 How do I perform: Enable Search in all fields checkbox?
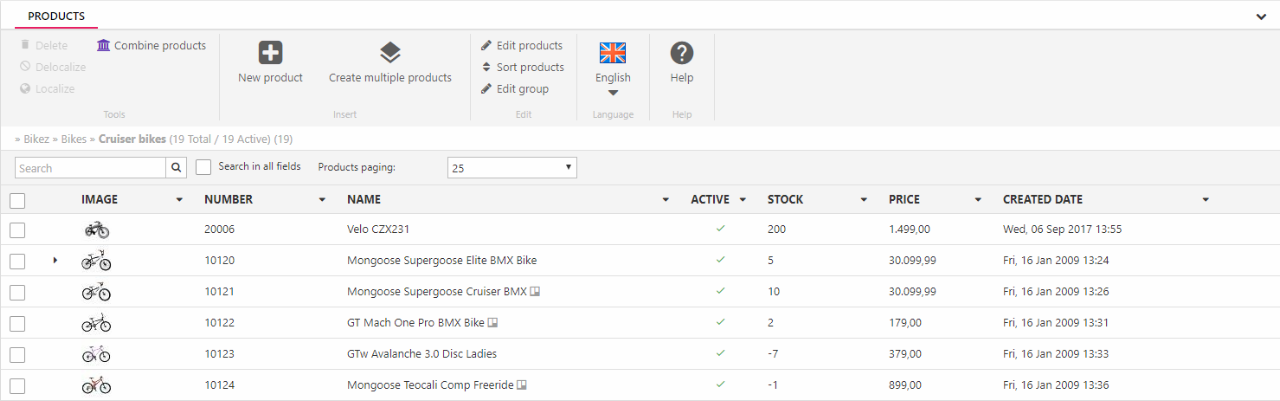(203, 167)
